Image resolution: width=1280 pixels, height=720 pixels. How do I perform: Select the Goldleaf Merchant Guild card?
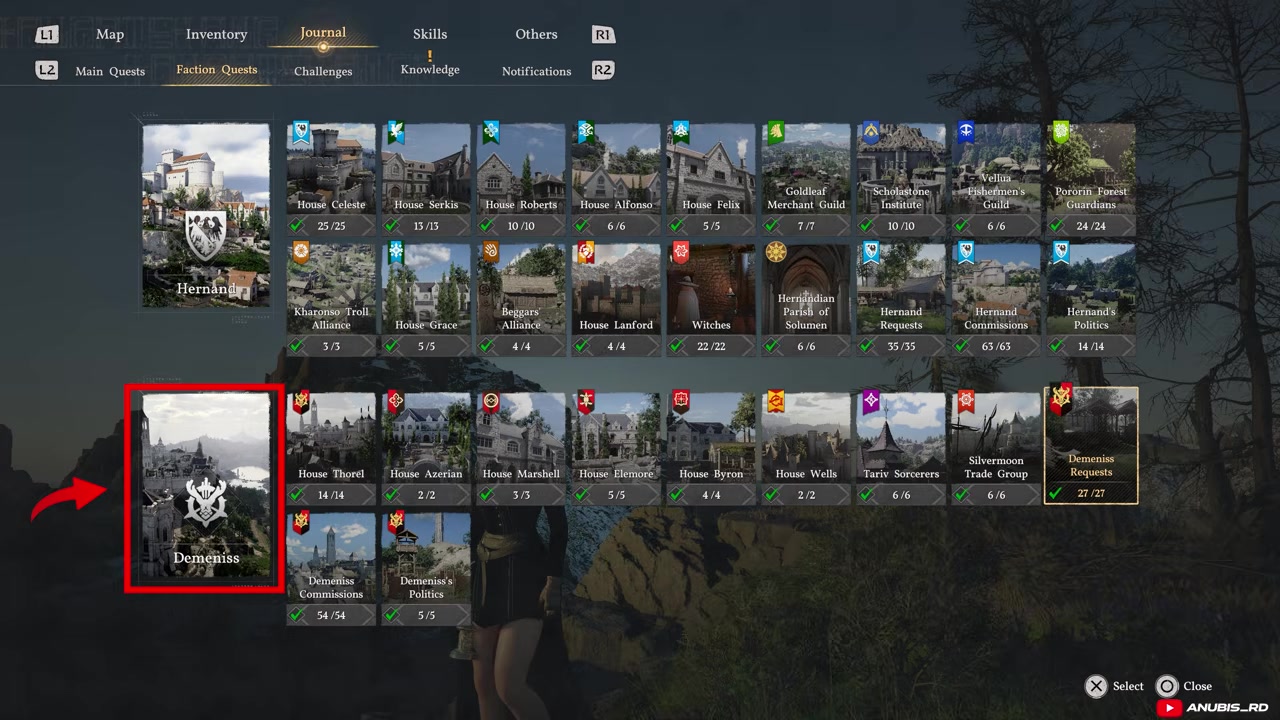[x=806, y=179]
